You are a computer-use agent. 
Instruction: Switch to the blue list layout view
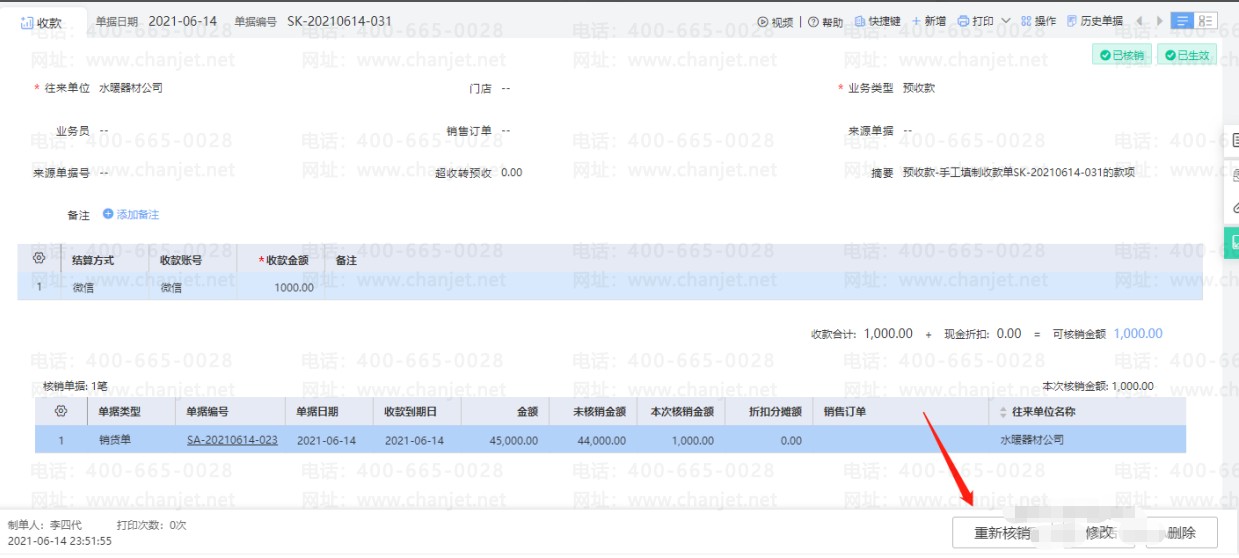pos(1182,21)
